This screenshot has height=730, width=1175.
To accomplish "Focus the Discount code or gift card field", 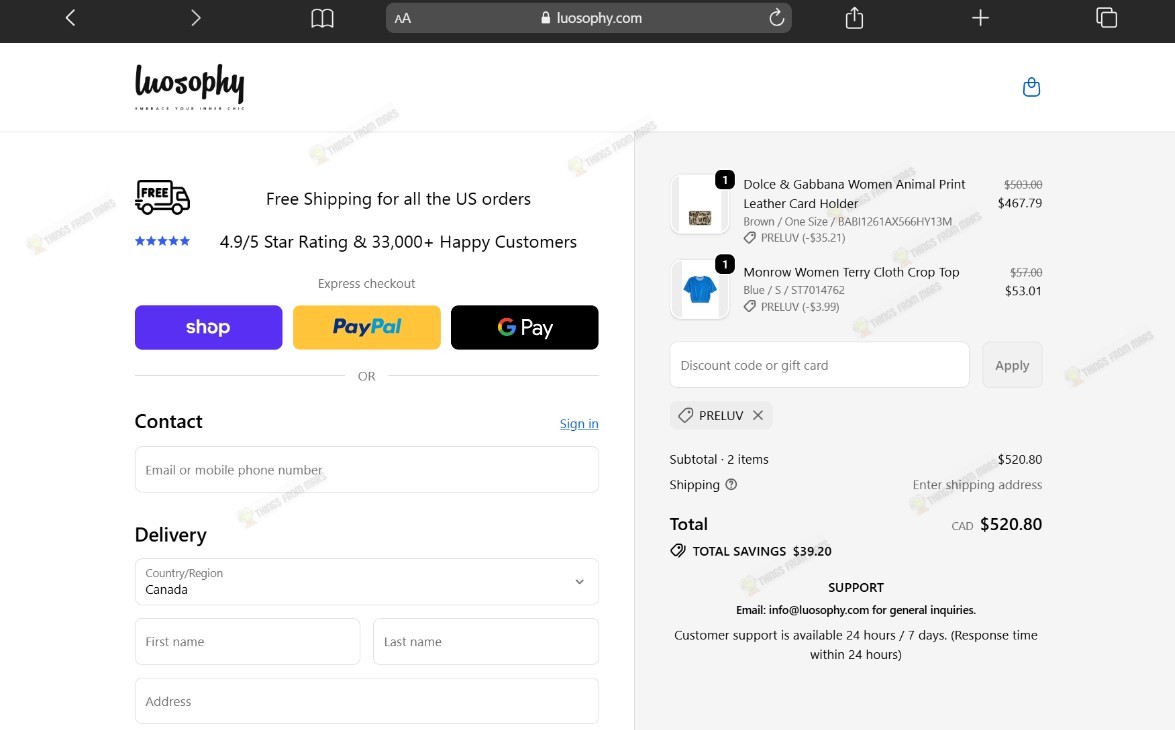I will tap(819, 365).
